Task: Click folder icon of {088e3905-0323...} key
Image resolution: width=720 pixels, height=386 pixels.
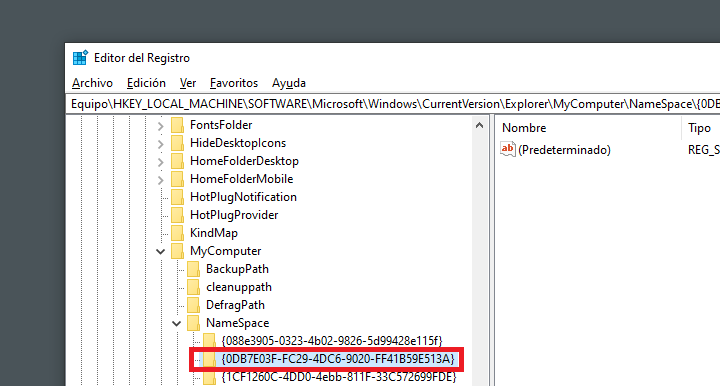Action: [209, 341]
